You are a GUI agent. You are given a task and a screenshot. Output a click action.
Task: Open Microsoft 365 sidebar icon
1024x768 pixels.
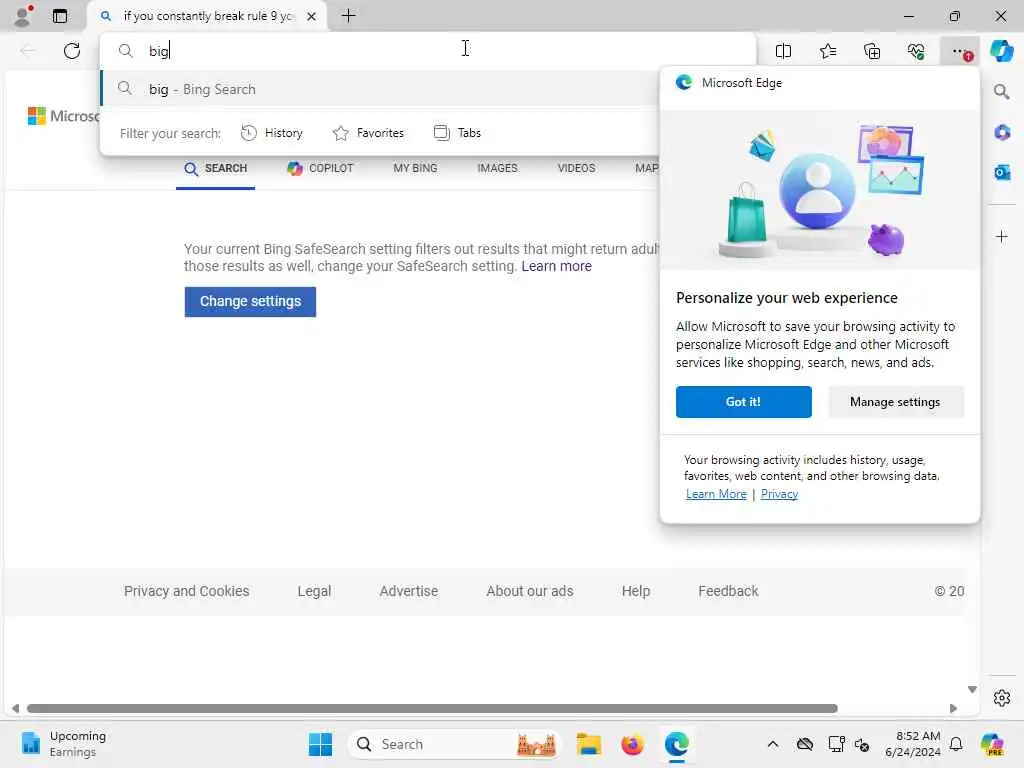click(1002, 133)
